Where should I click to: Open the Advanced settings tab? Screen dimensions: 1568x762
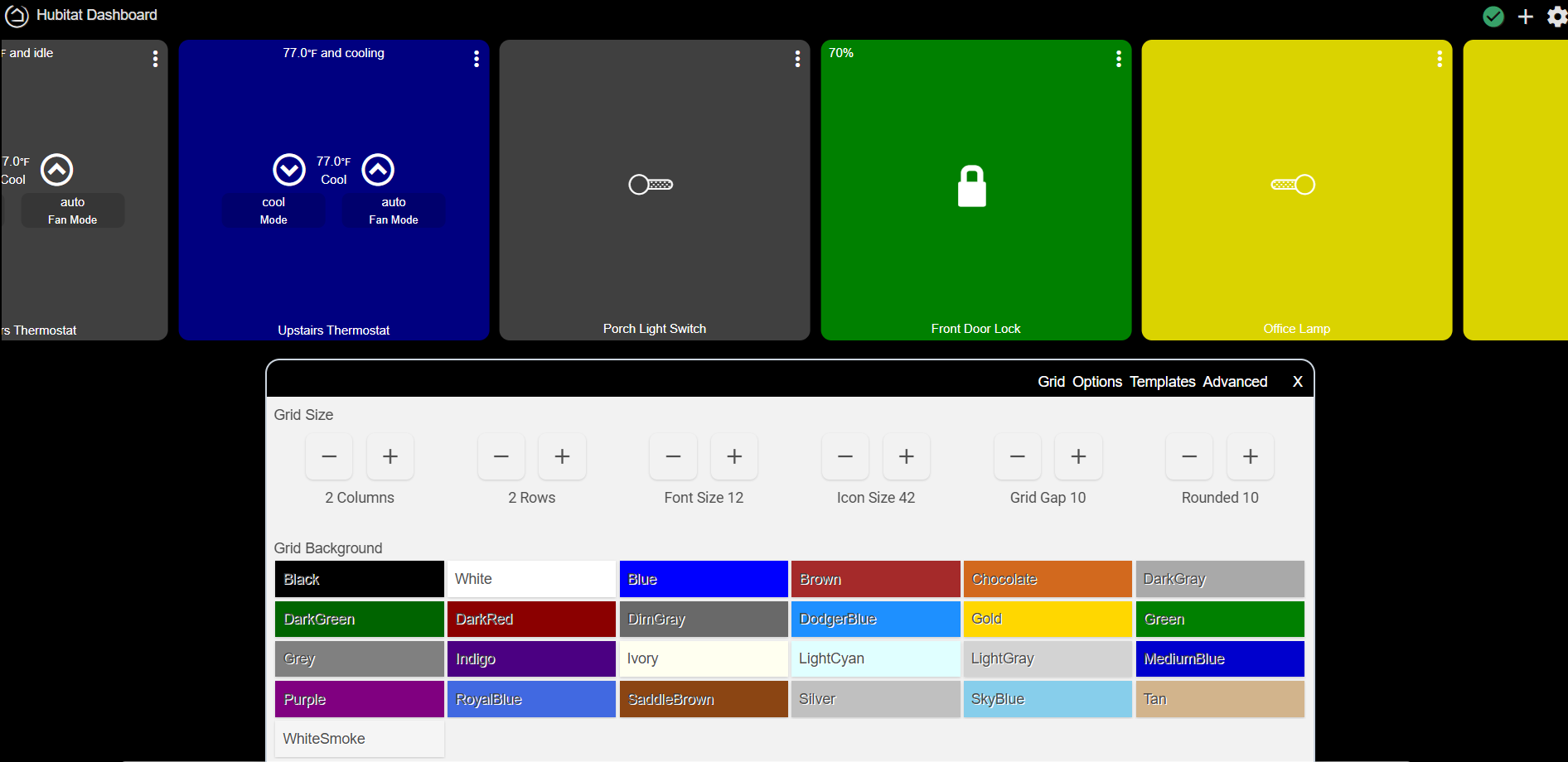(1235, 382)
